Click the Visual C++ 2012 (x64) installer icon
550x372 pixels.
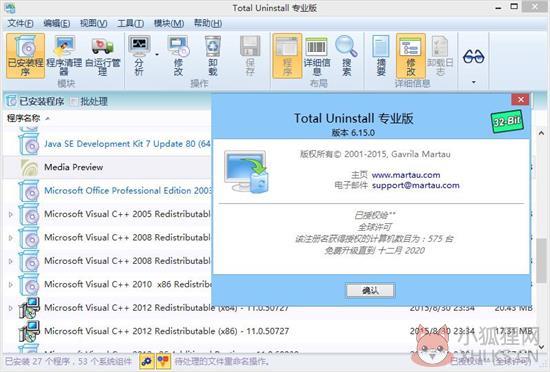click(29, 307)
